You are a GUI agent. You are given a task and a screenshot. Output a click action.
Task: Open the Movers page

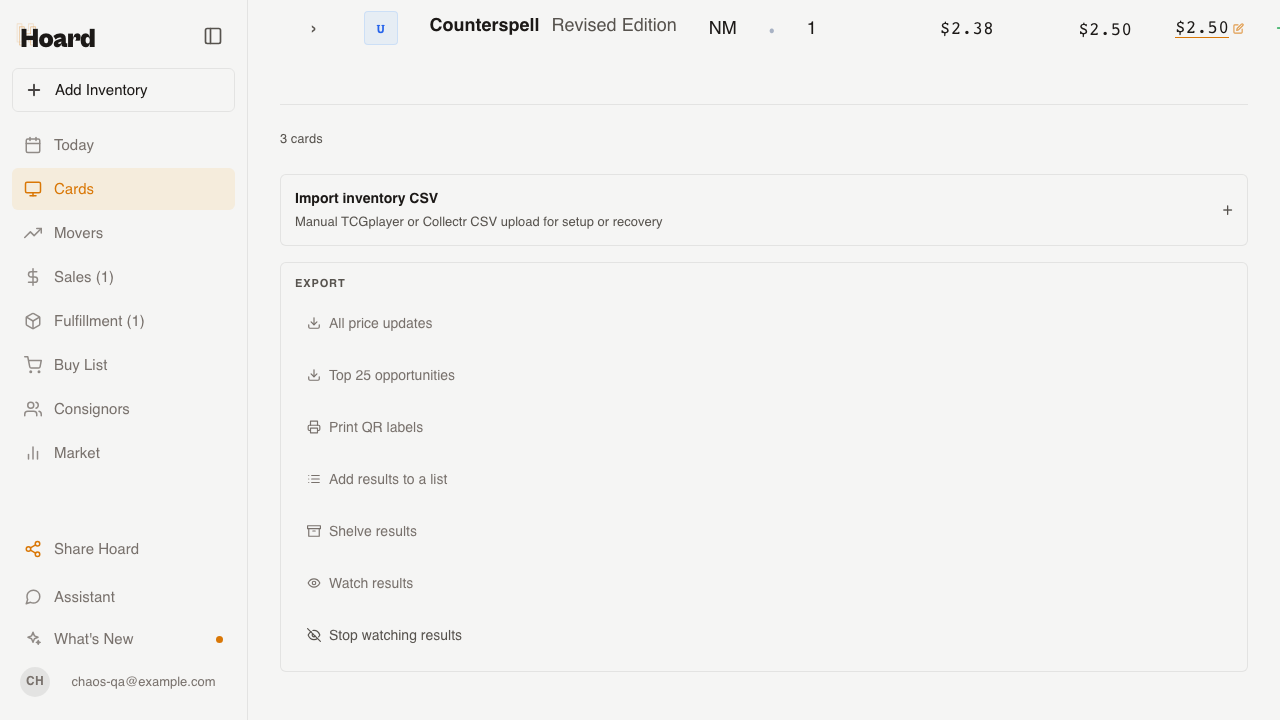click(x=123, y=233)
